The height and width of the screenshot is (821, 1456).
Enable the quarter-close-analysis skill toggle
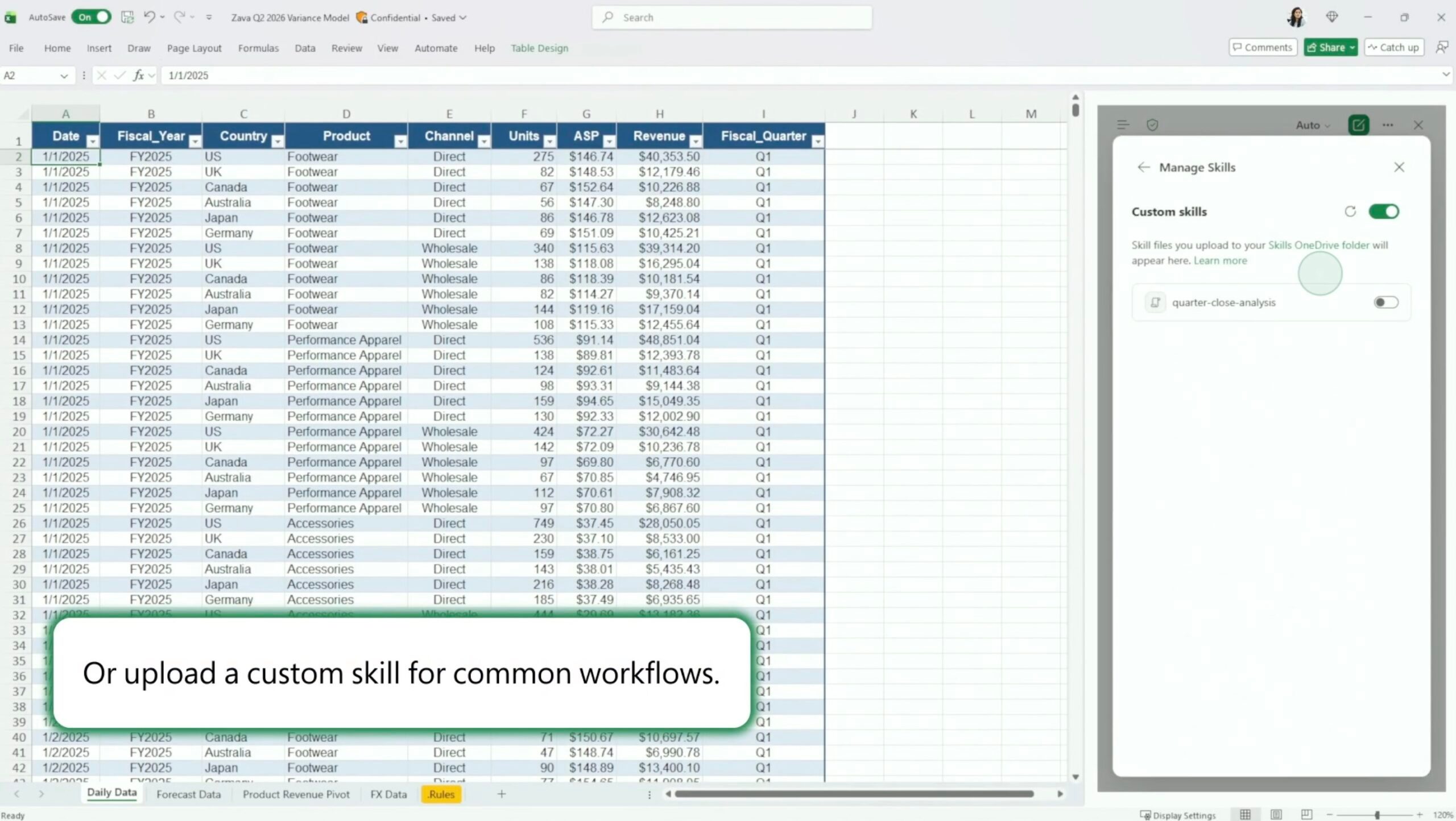(x=1386, y=302)
